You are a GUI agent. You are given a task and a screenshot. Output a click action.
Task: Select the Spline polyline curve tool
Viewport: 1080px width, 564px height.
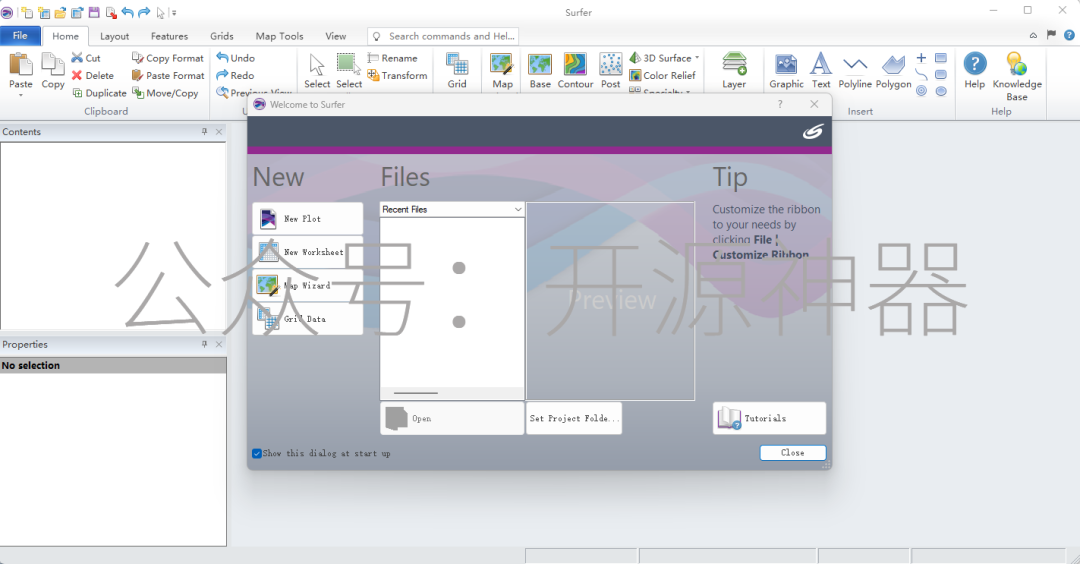(x=922, y=74)
